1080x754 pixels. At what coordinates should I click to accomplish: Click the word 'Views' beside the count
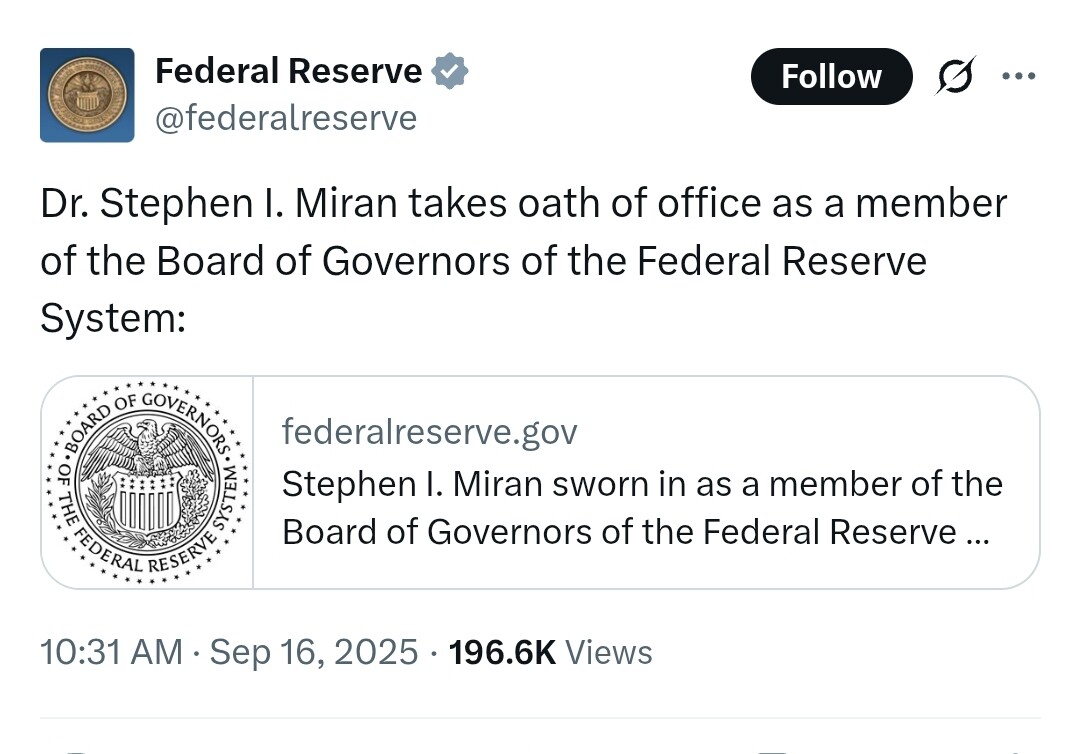[x=608, y=652]
